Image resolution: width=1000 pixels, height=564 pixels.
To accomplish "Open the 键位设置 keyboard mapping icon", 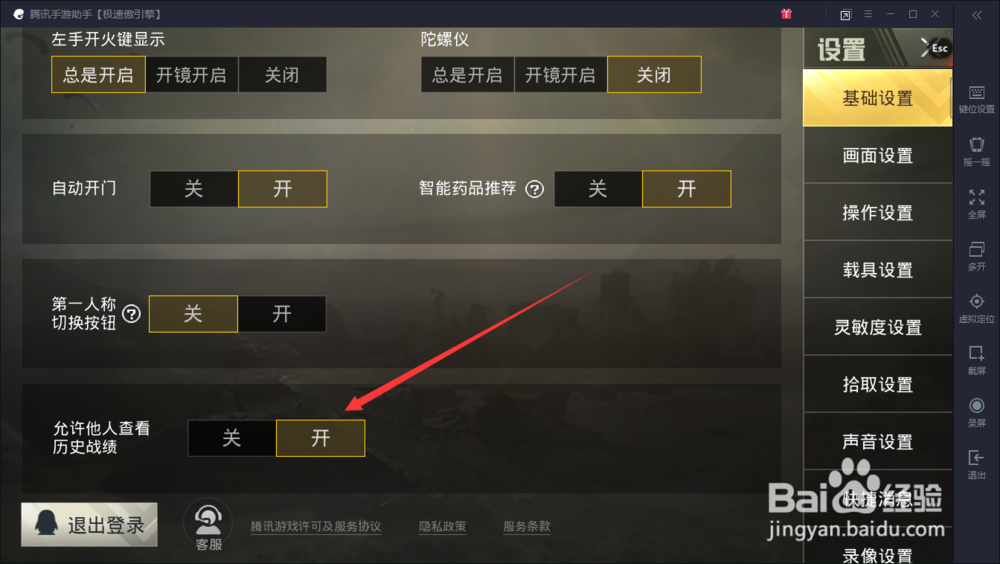I will coord(976,99).
